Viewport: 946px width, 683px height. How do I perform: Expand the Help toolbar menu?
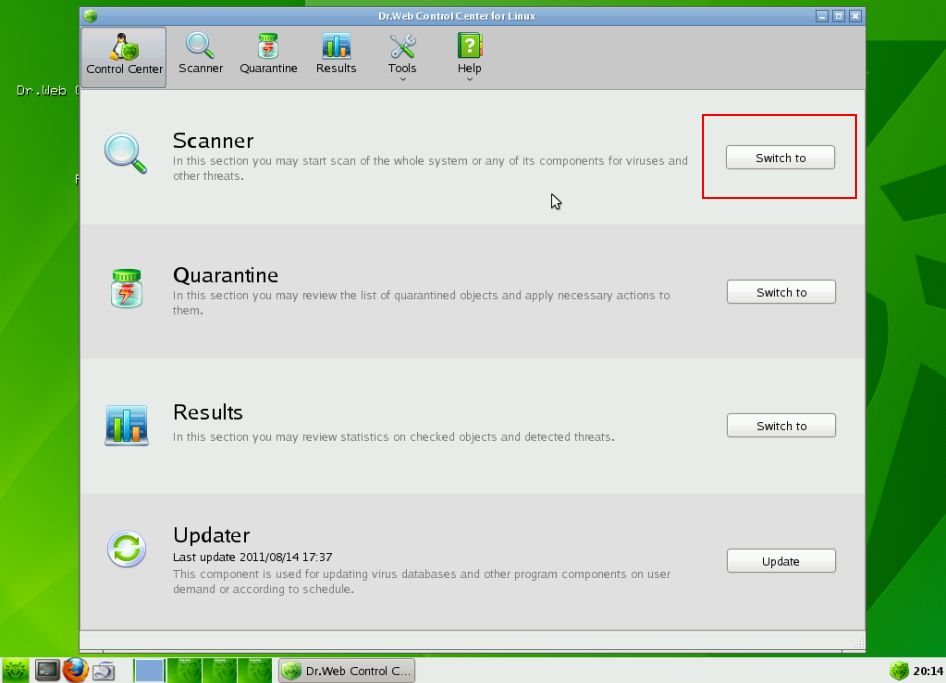tap(469, 57)
